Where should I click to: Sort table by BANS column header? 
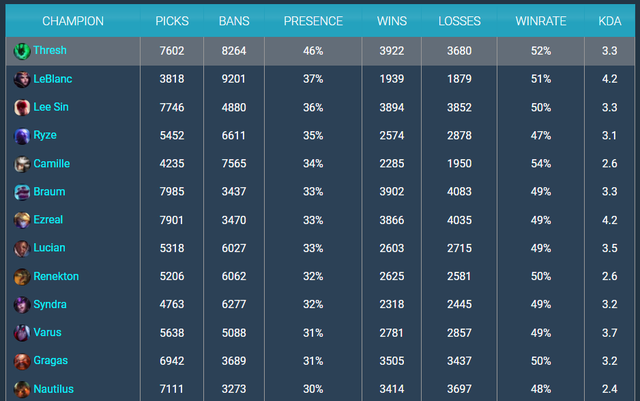[x=234, y=21]
